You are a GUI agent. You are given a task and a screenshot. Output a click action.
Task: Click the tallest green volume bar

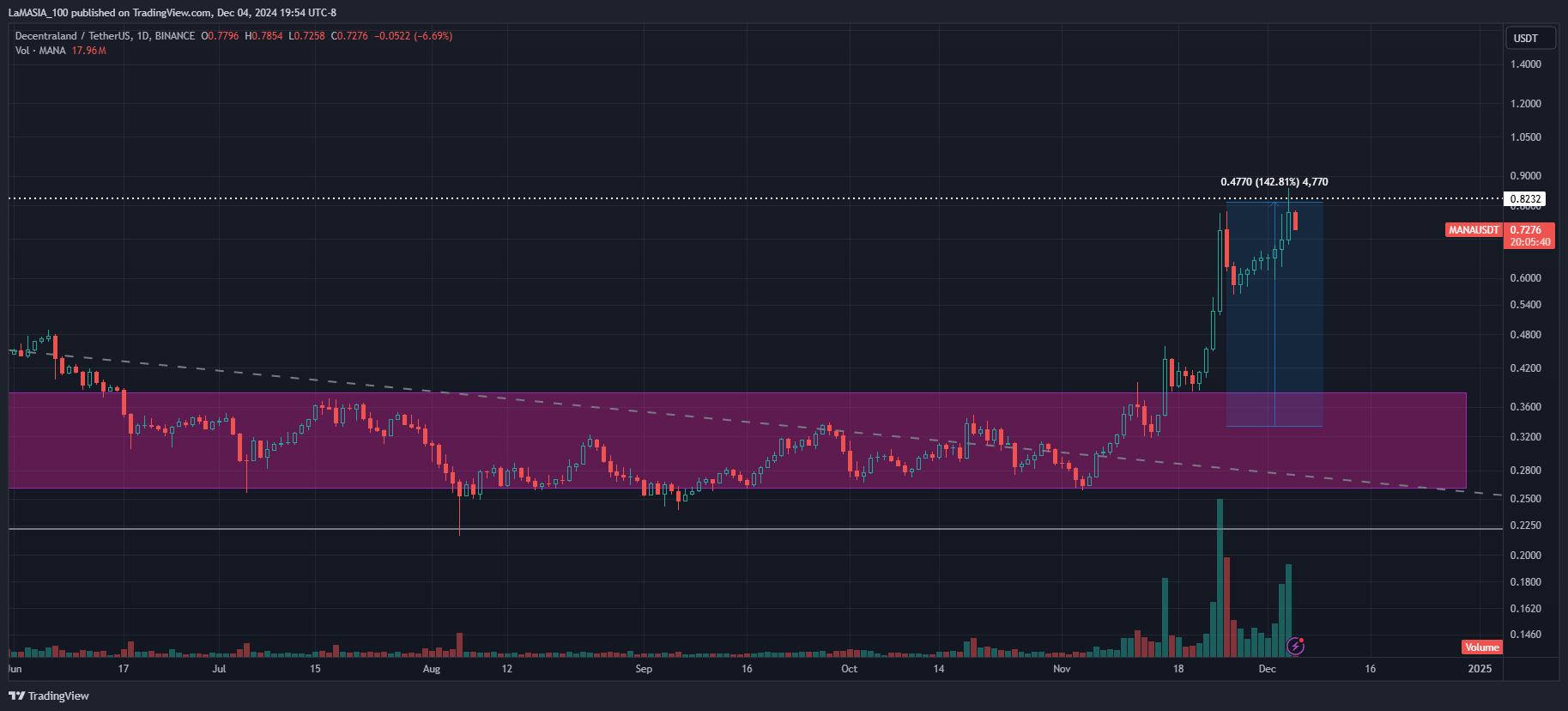coord(1220,577)
